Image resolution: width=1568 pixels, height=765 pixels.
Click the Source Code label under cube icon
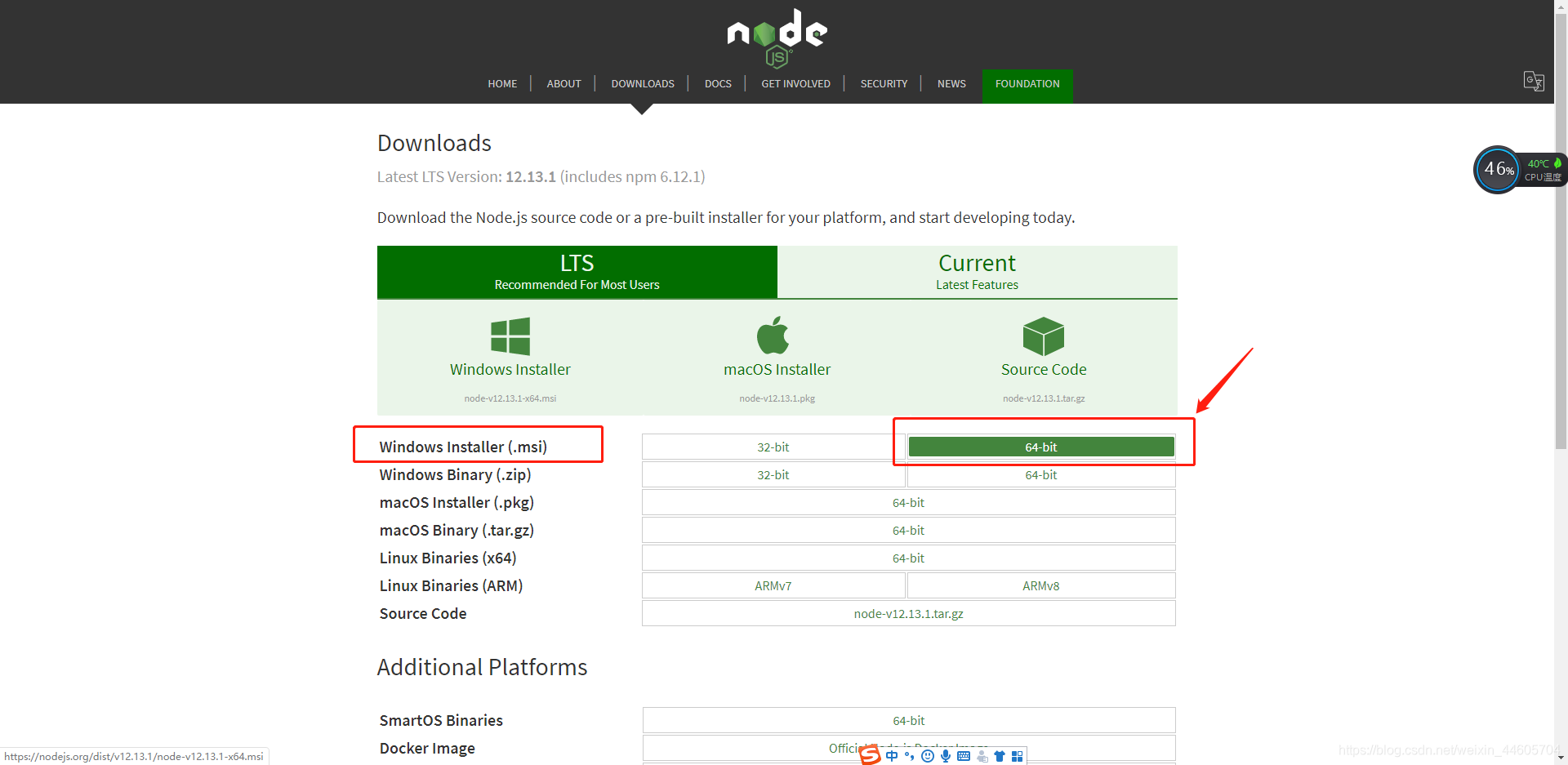pos(1044,370)
